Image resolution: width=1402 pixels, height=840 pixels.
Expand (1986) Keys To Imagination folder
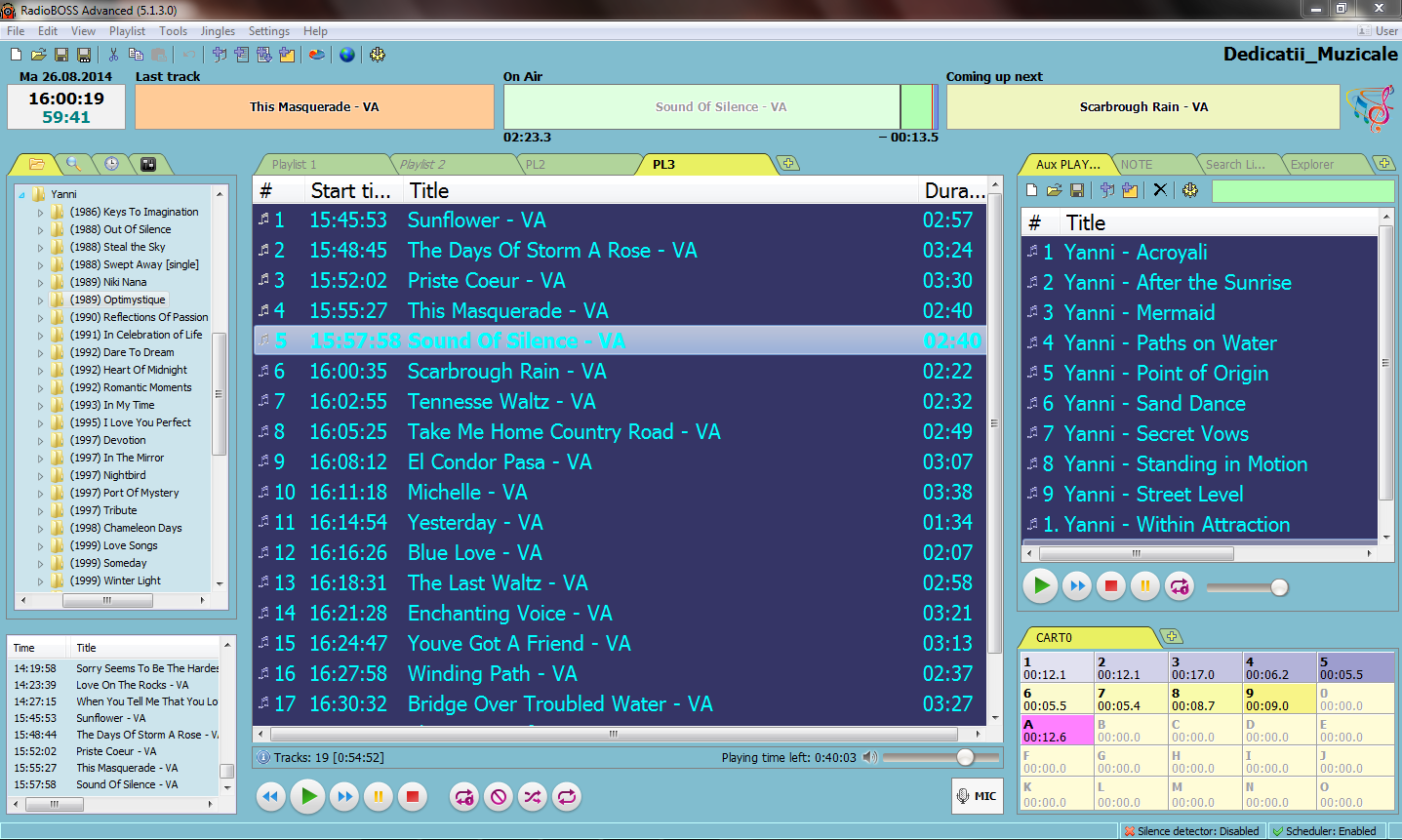(x=40, y=212)
